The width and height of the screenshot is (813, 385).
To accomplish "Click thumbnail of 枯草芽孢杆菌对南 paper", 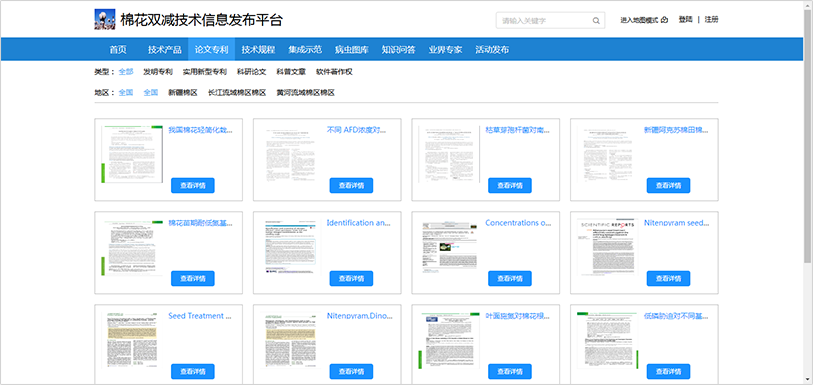I will pyautogui.click(x=449, y=154).
